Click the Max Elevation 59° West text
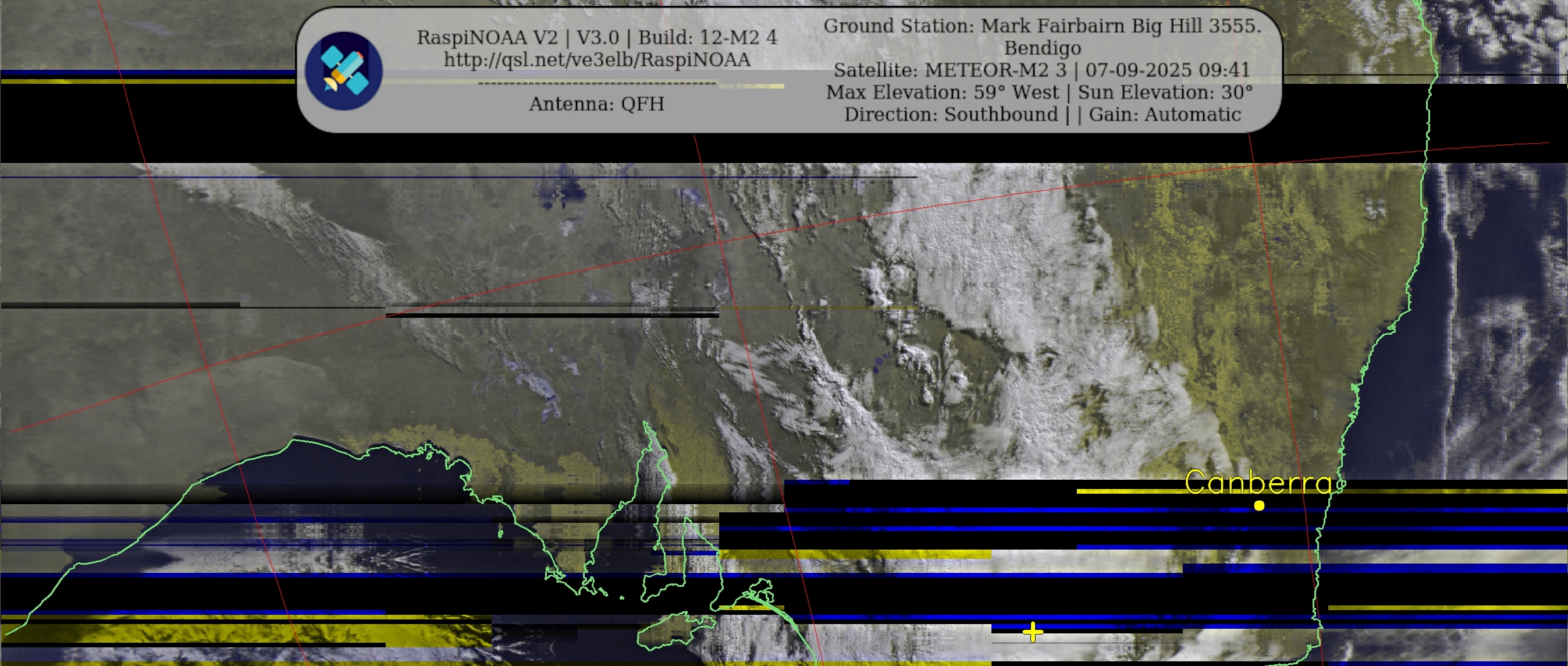Viewport: 1568px width, 666px height. click(x=943, y=93)
